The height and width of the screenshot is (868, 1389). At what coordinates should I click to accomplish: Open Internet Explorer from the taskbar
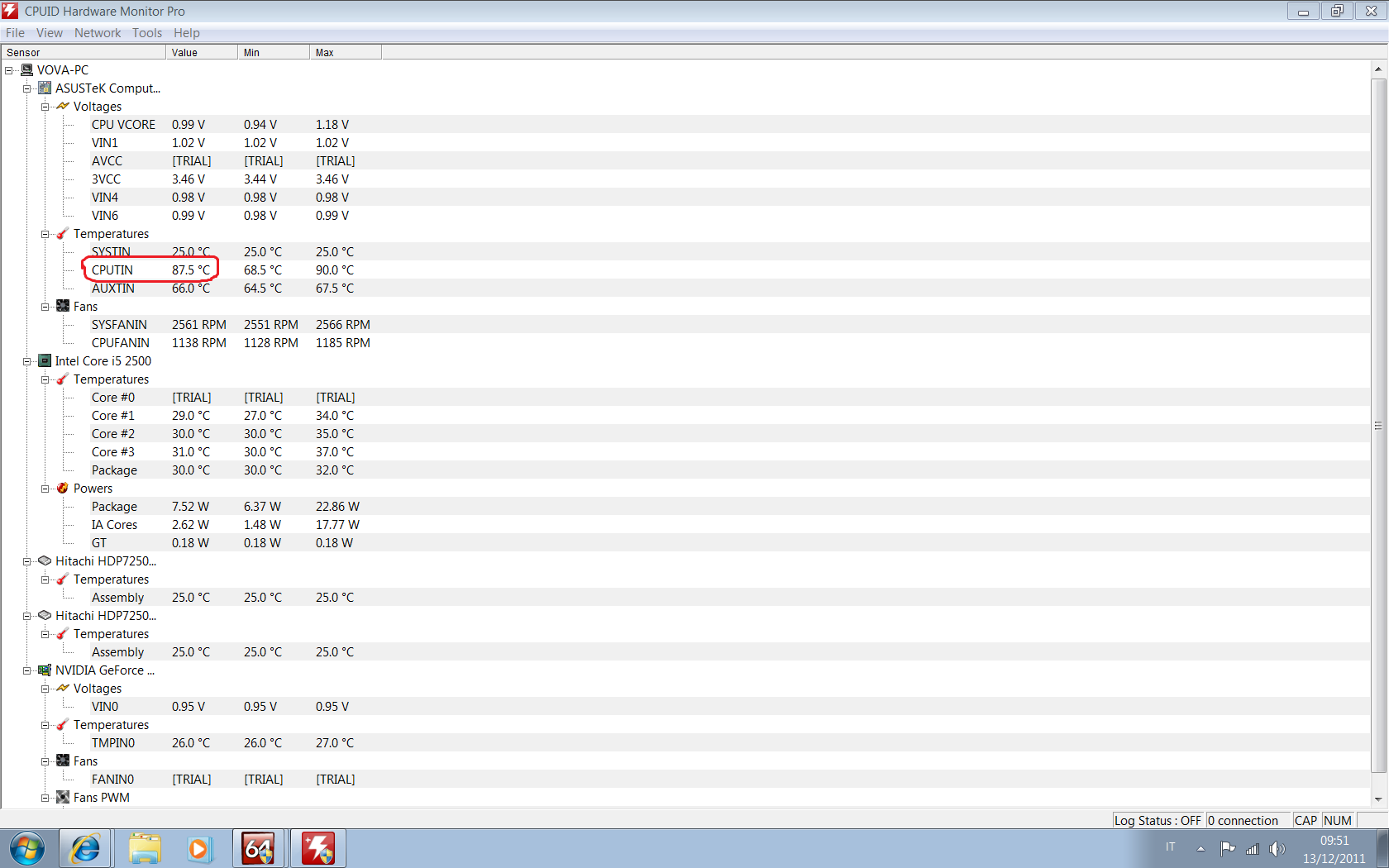85,848
